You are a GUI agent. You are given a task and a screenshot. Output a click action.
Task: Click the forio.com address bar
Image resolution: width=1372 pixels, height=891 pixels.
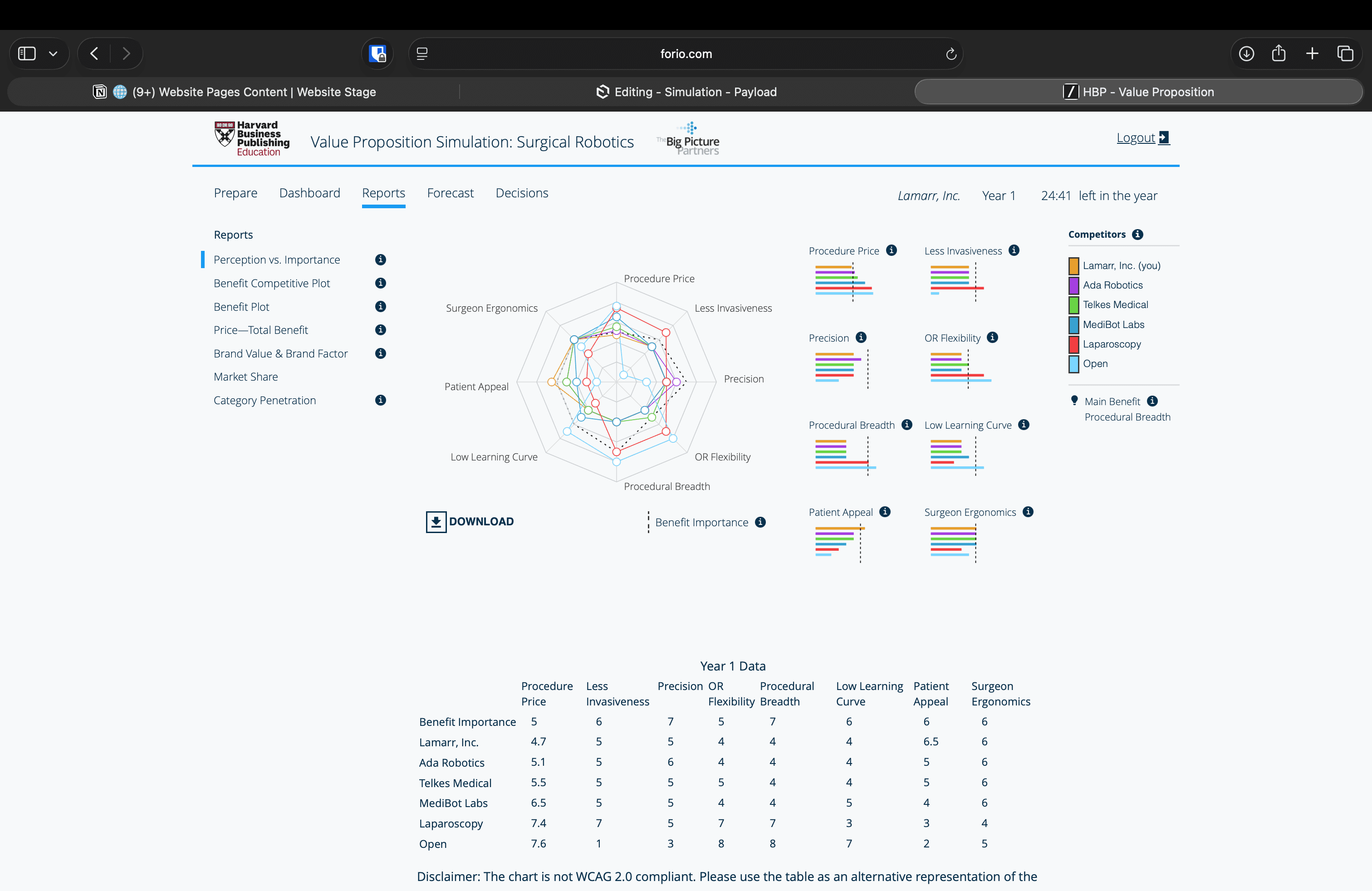coord(686,54)
